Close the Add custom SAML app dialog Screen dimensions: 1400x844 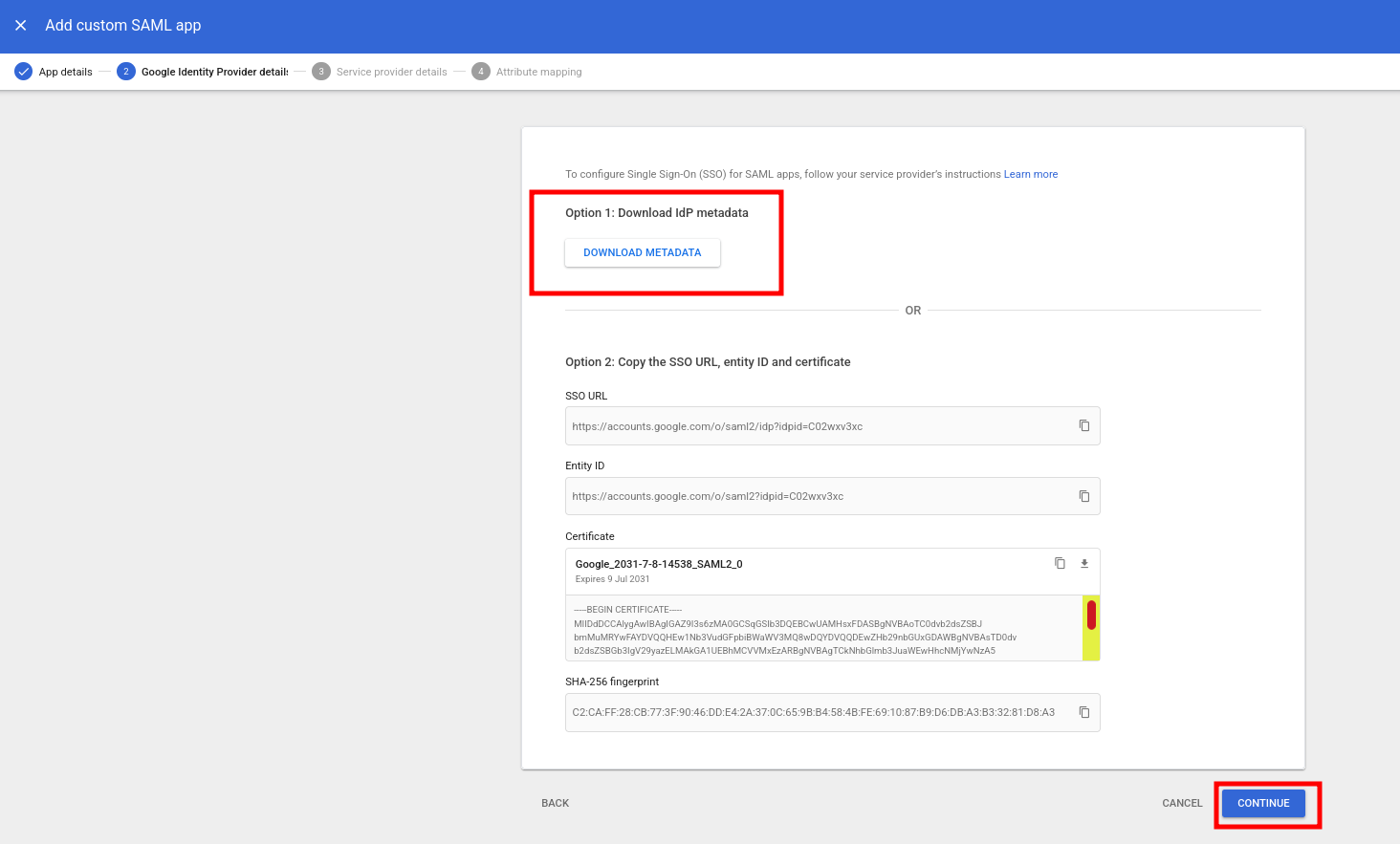[21, 26]
